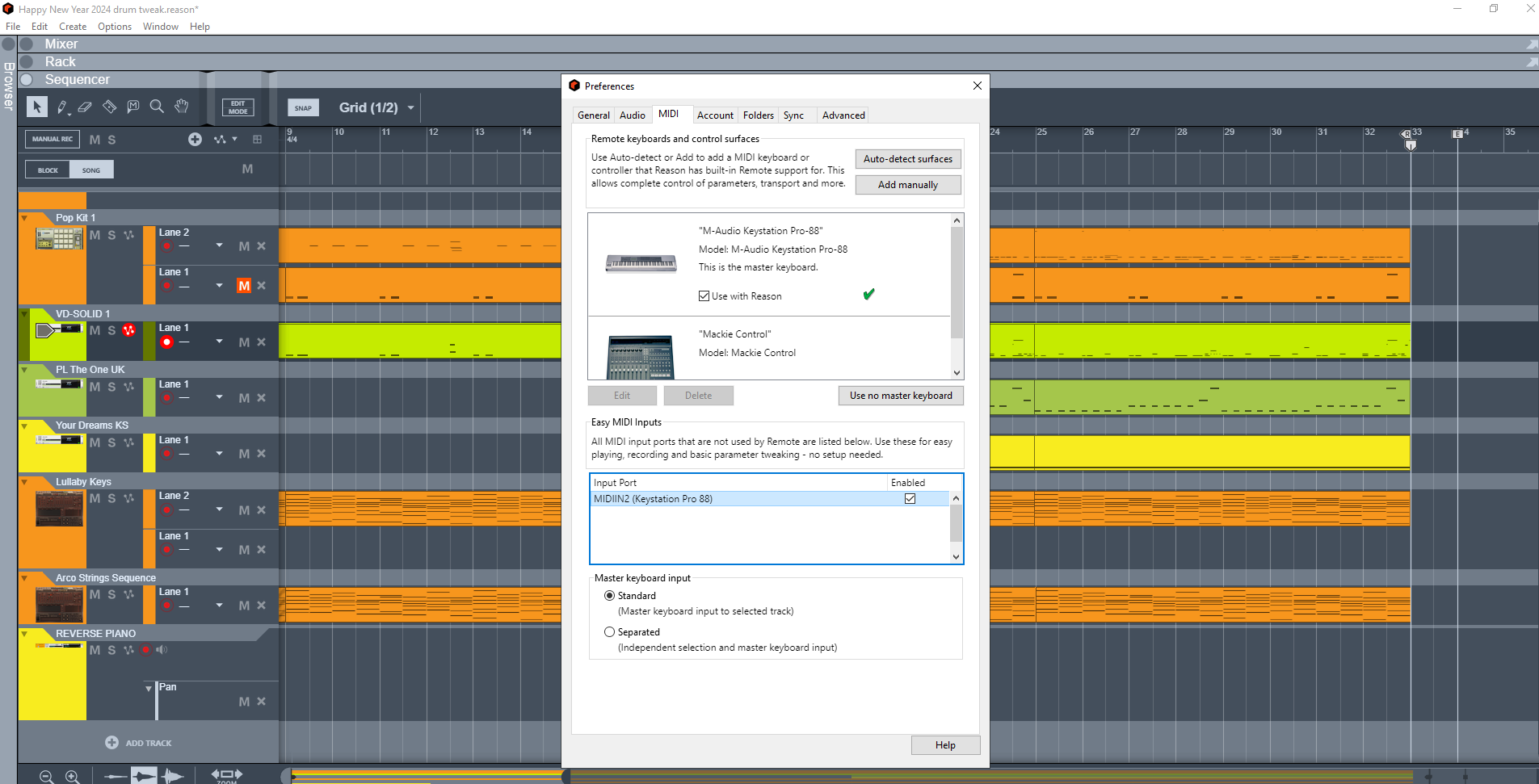Click Add manually button
Image resolution: width=1539 pixels, height=784 pixels.
pyautogui.click(x=908, y=185)
